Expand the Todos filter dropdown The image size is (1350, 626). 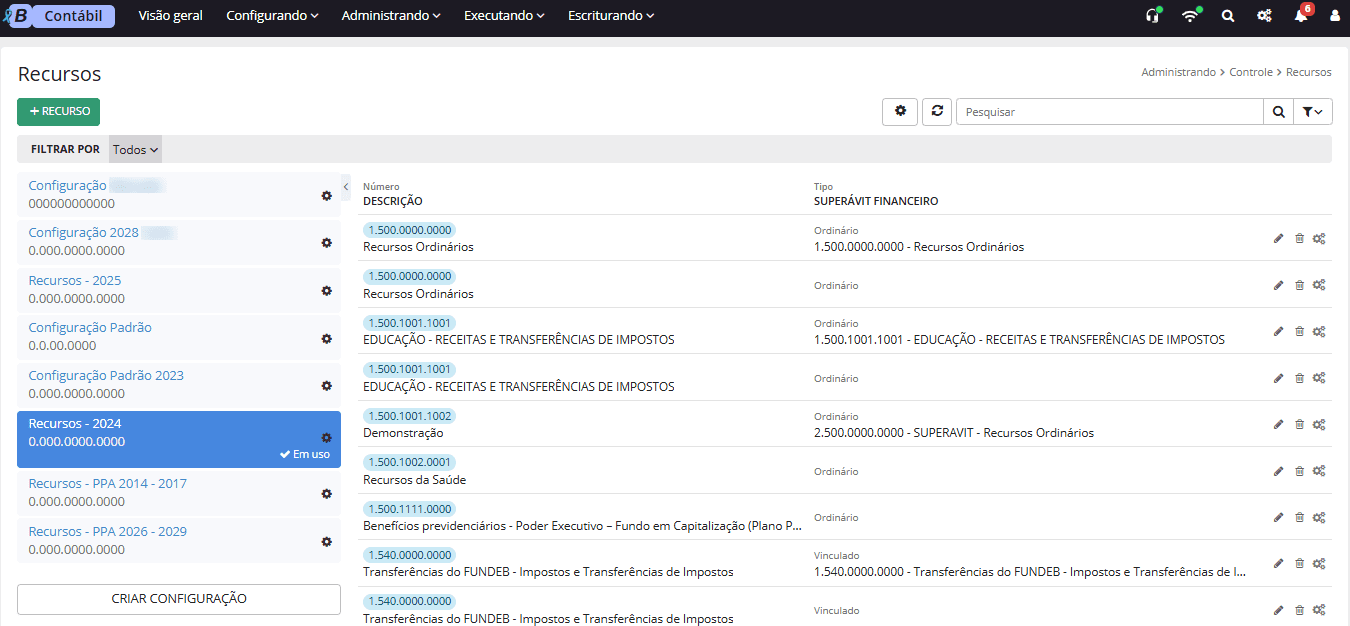point(135,150)
